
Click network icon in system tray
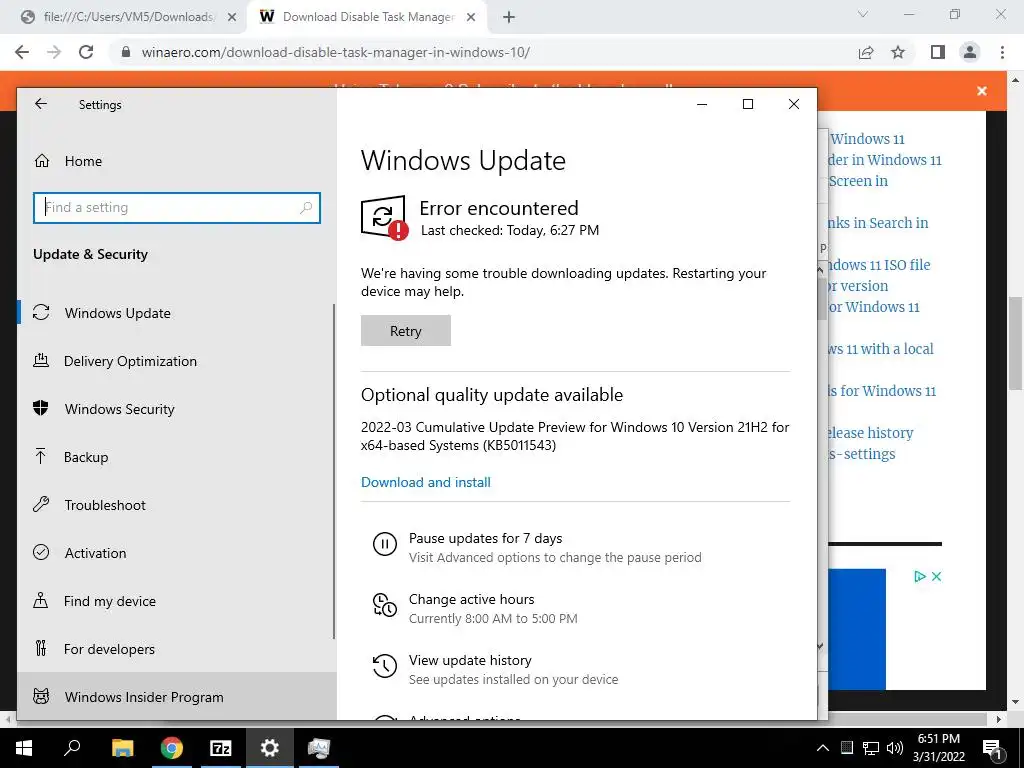871,748
